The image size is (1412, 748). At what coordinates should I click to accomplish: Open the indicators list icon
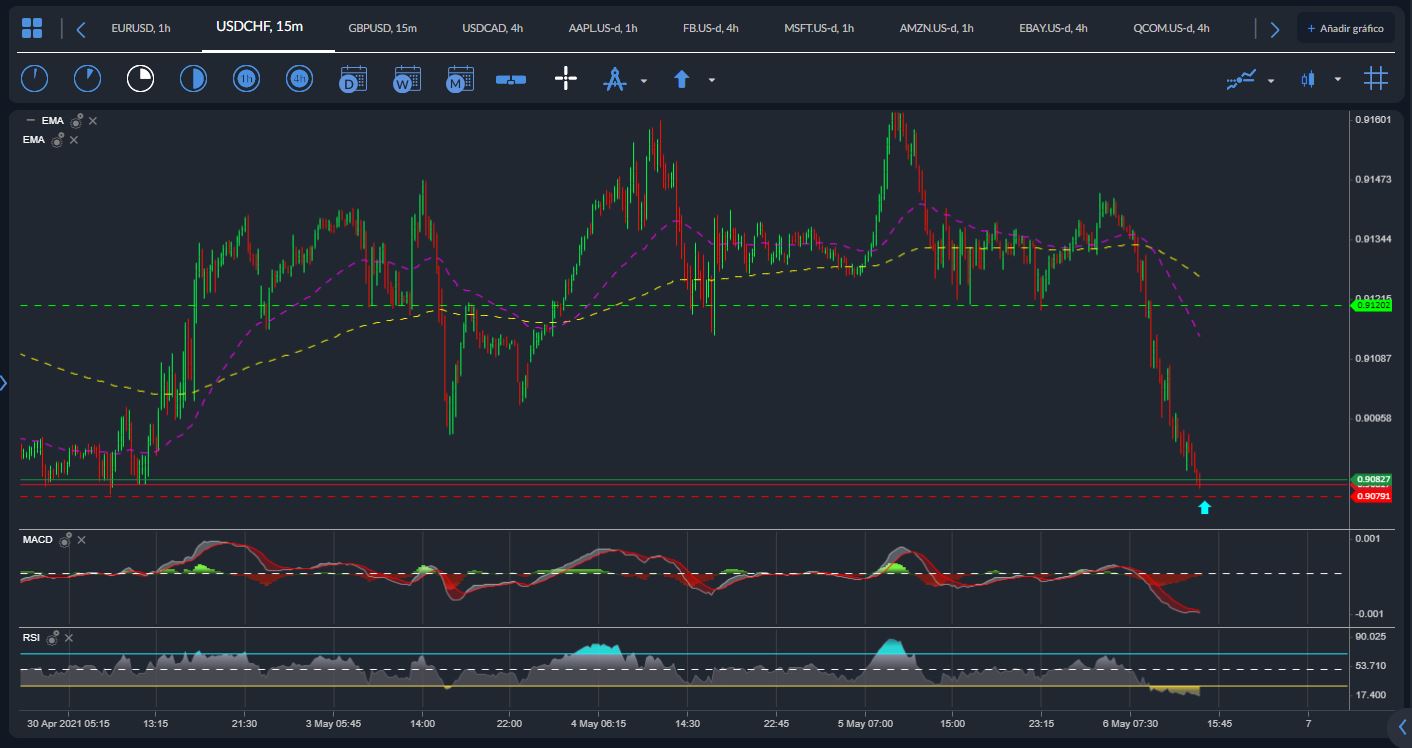pos(1241,79)
